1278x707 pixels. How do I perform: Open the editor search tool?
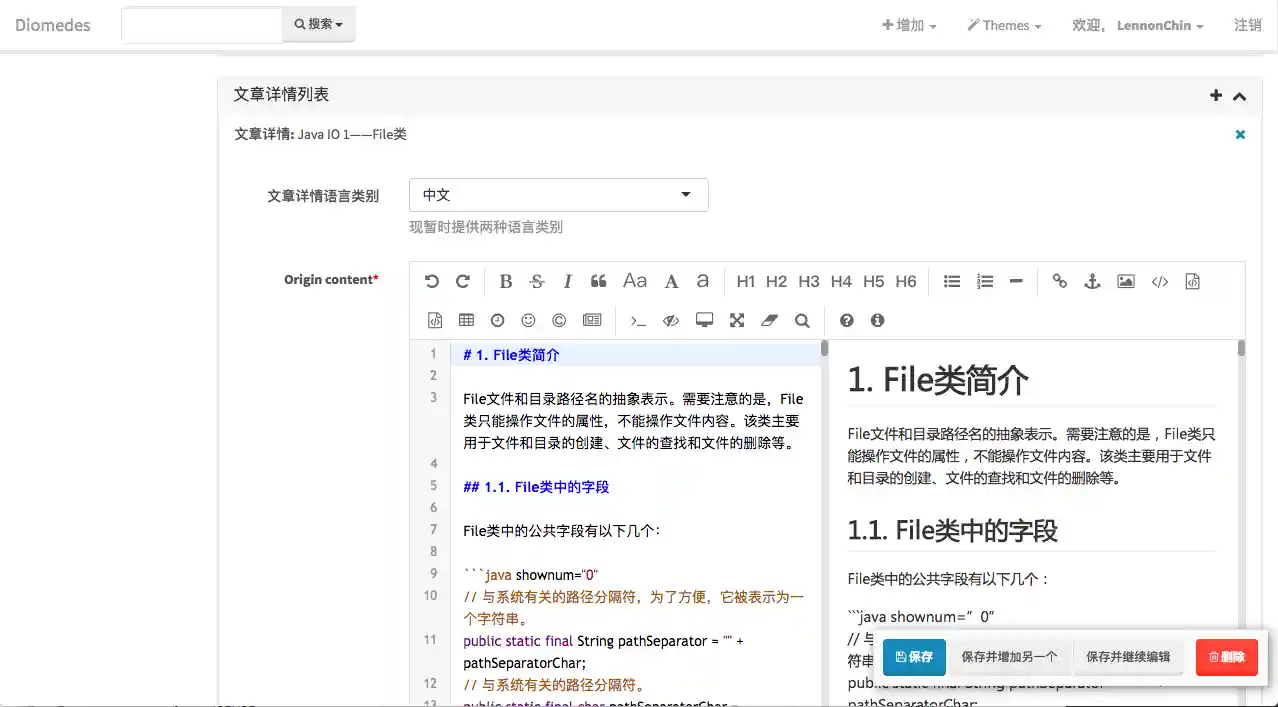pos(801,320)
